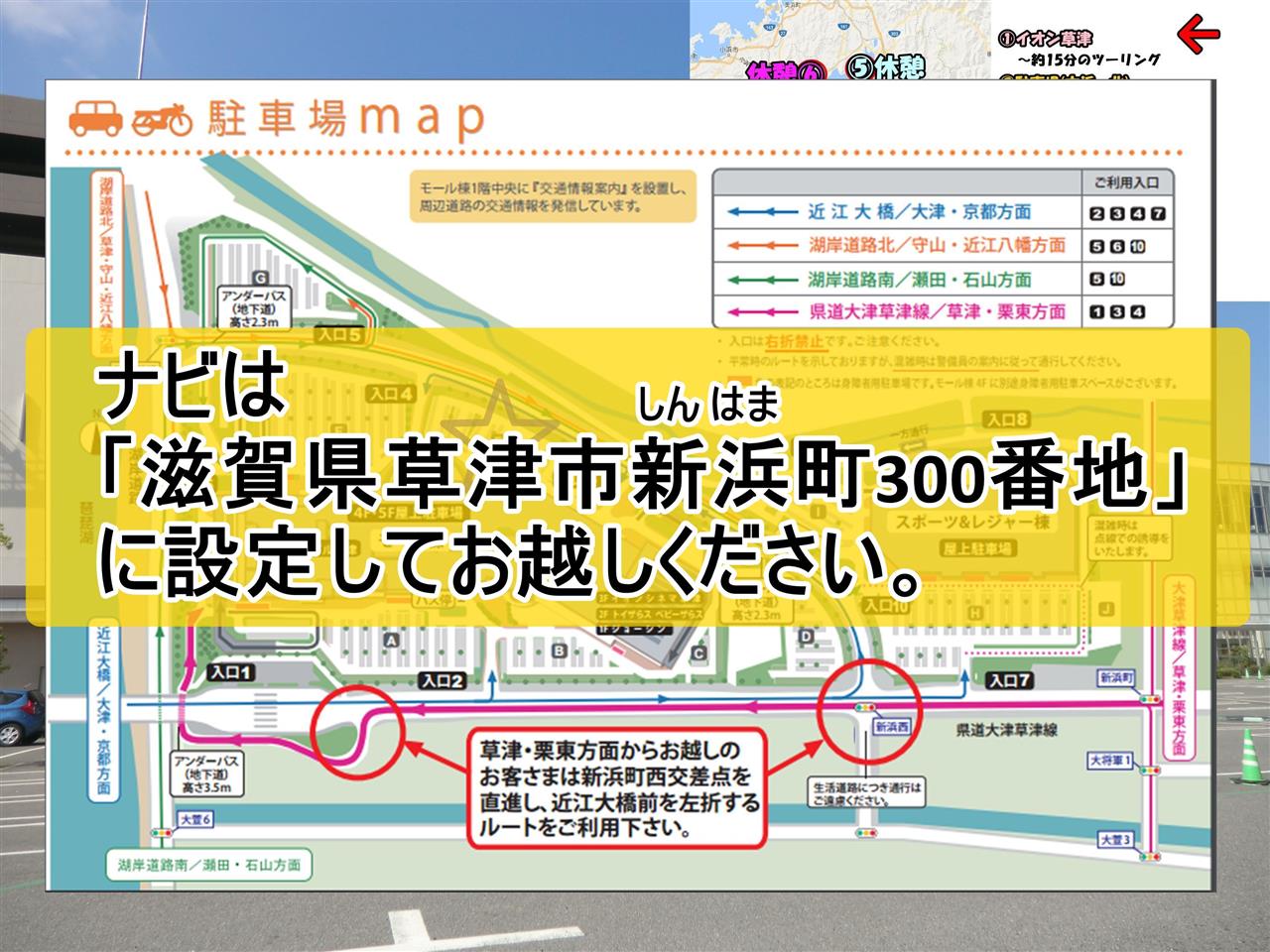
Task: Click the red left-pointing arrow at top right
Action: [x=1199, y=33]
